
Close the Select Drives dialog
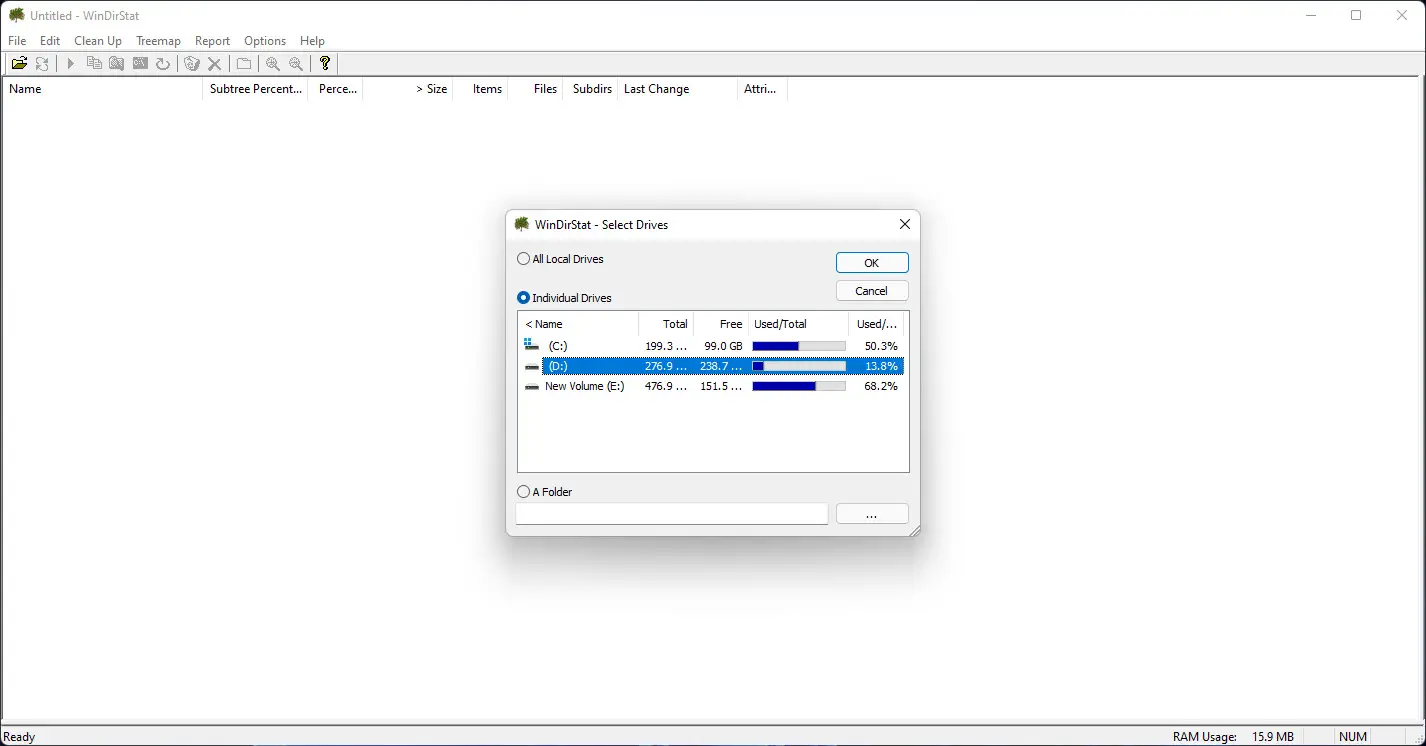(904, 225)
